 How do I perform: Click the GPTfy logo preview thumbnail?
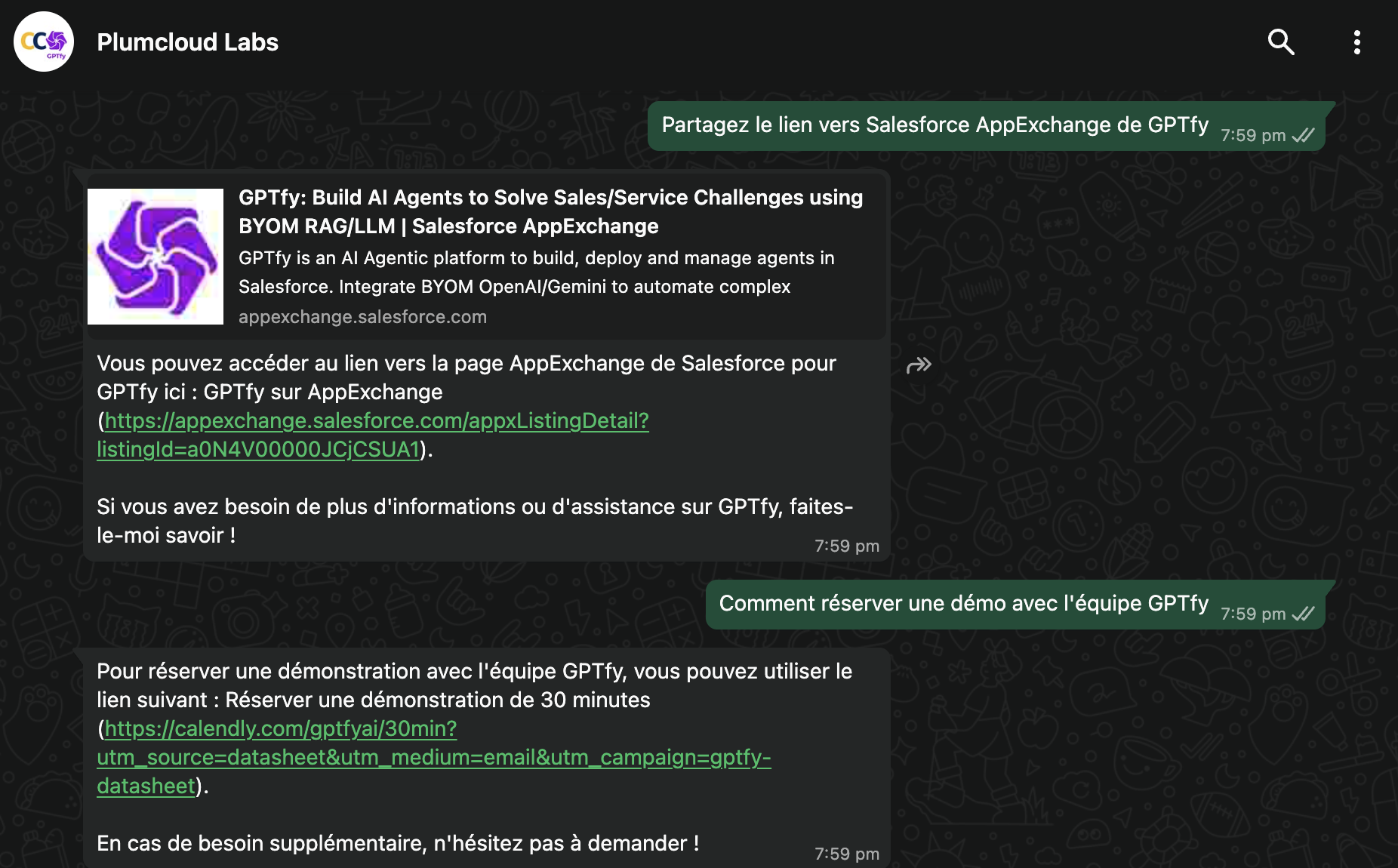(156, 257)
